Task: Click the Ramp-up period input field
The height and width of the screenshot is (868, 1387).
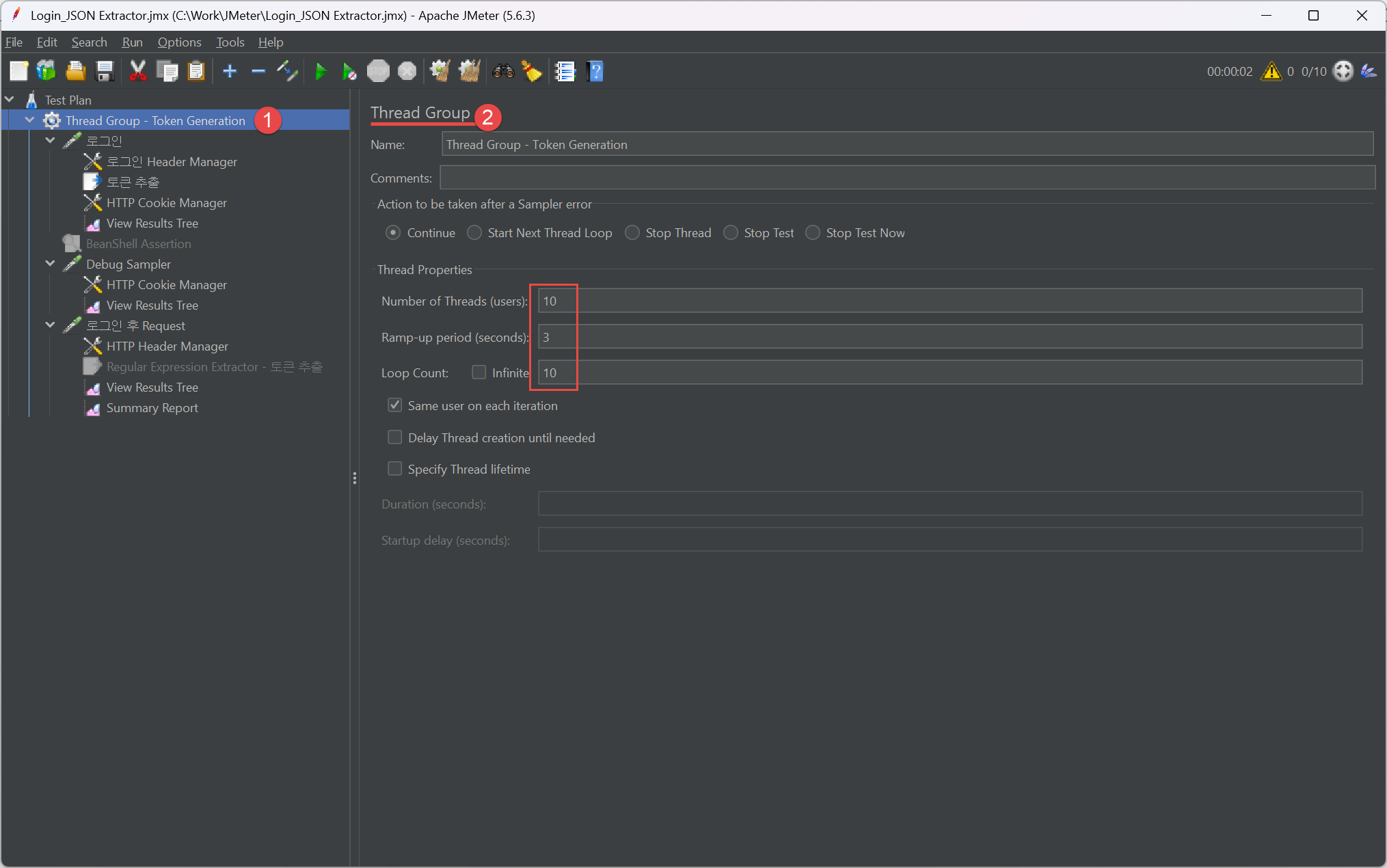Action: click(x=949, y=337)
